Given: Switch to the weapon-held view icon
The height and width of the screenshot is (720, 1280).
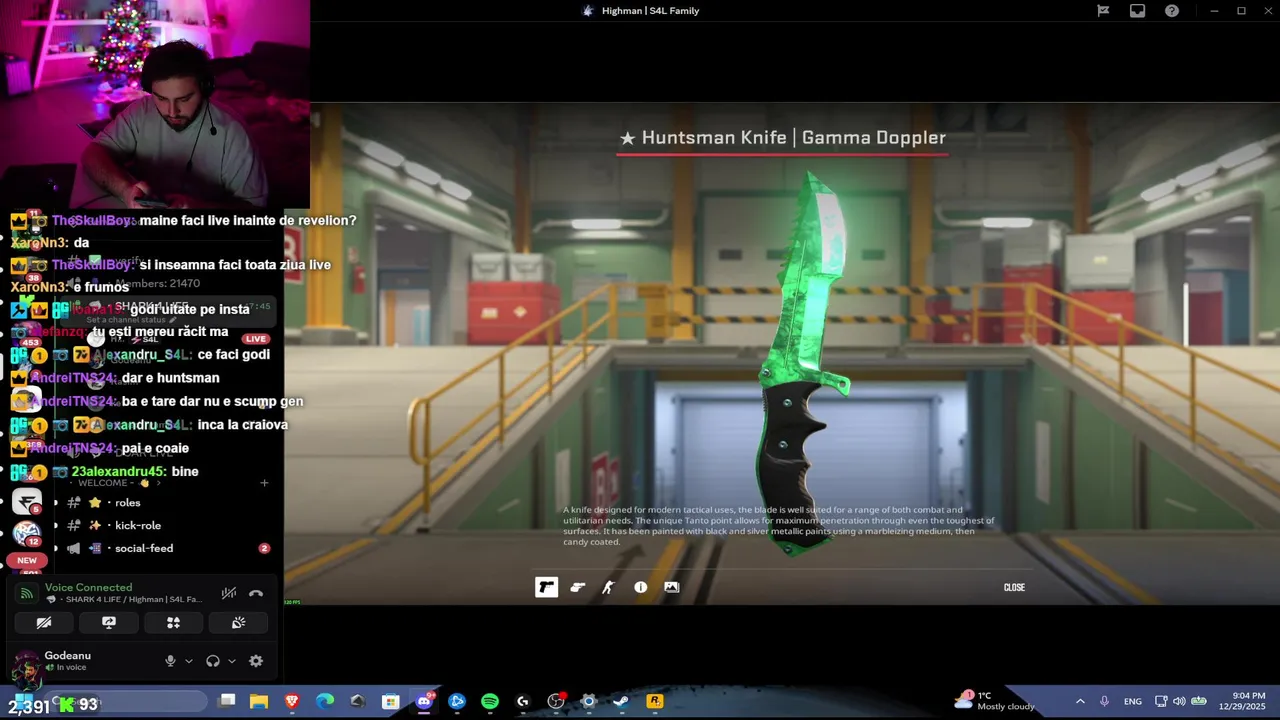Looking at the screenshot, I should click(x=577, y=587).
